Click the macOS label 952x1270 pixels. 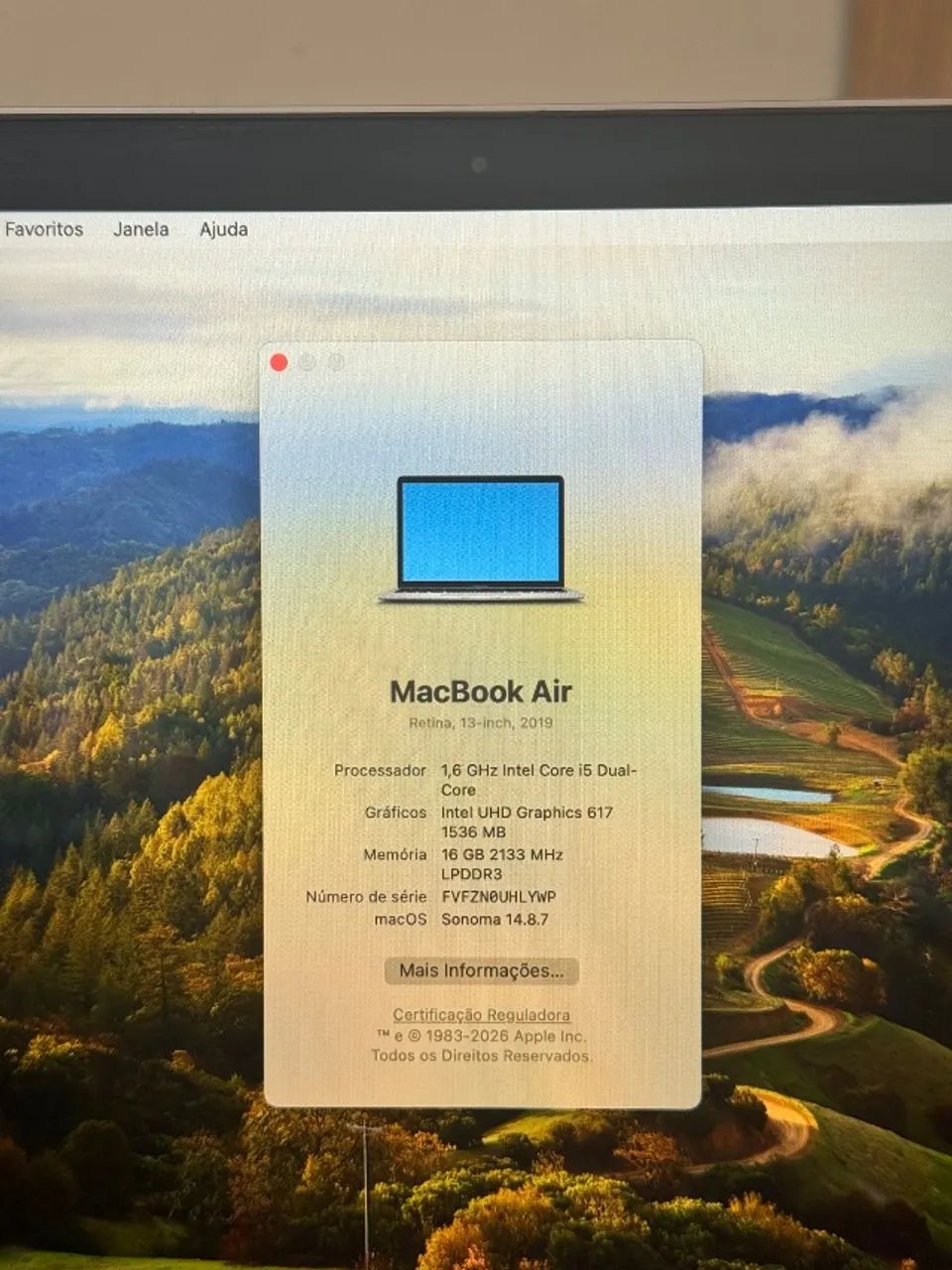tap(401, 919)
